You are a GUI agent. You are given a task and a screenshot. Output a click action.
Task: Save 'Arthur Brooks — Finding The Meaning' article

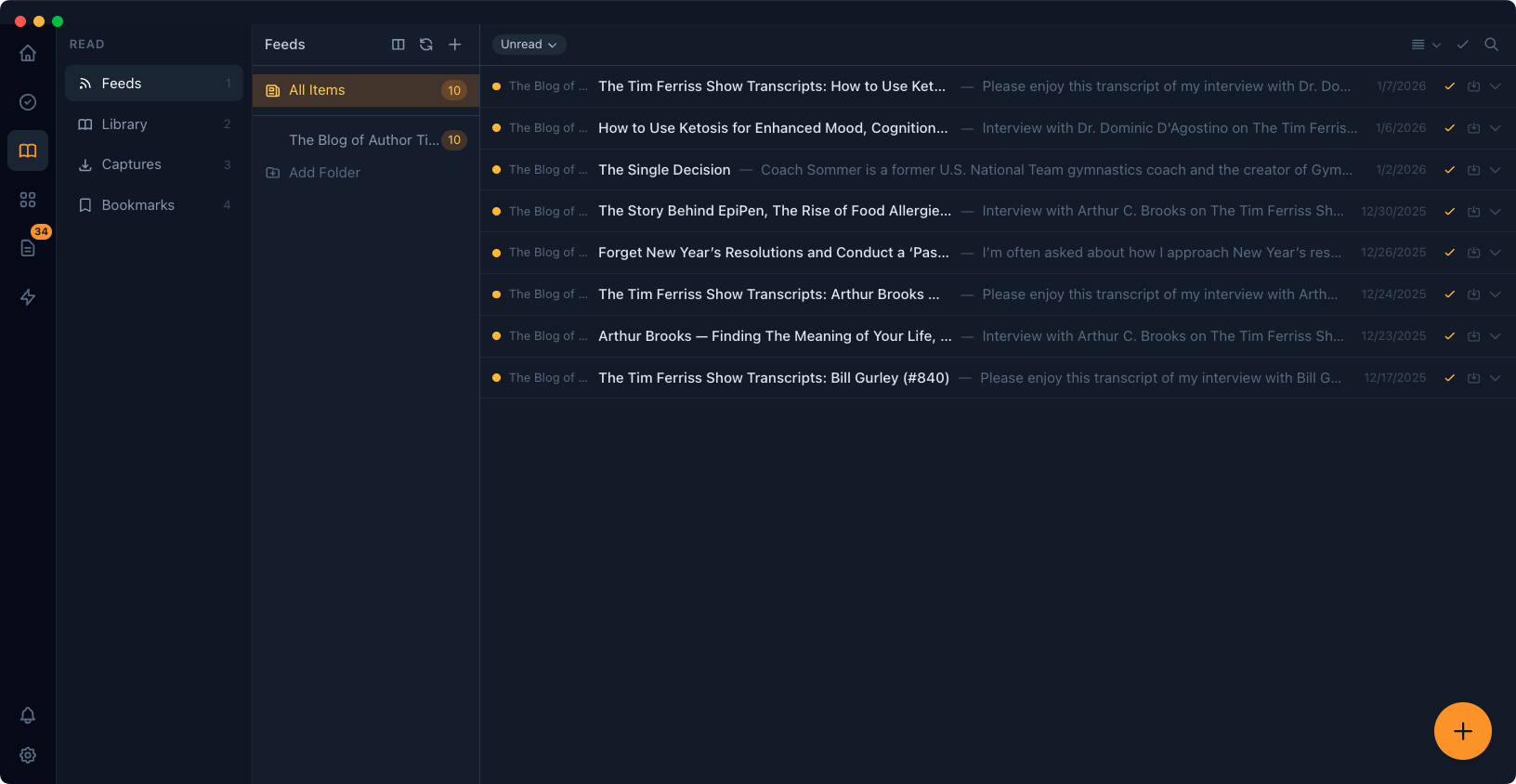pos(1473,336)
